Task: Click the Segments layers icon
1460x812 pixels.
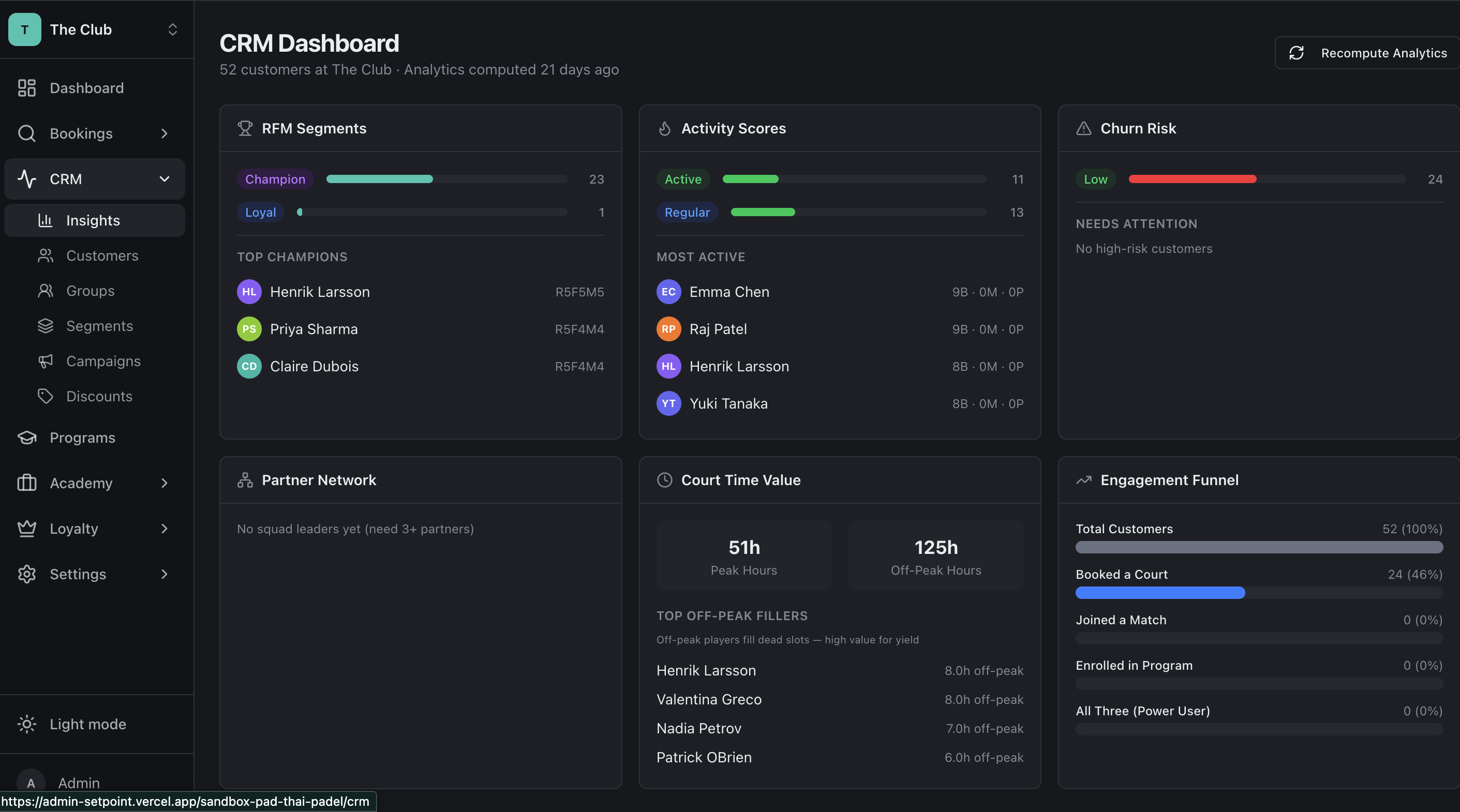Action: coord(46,326)
